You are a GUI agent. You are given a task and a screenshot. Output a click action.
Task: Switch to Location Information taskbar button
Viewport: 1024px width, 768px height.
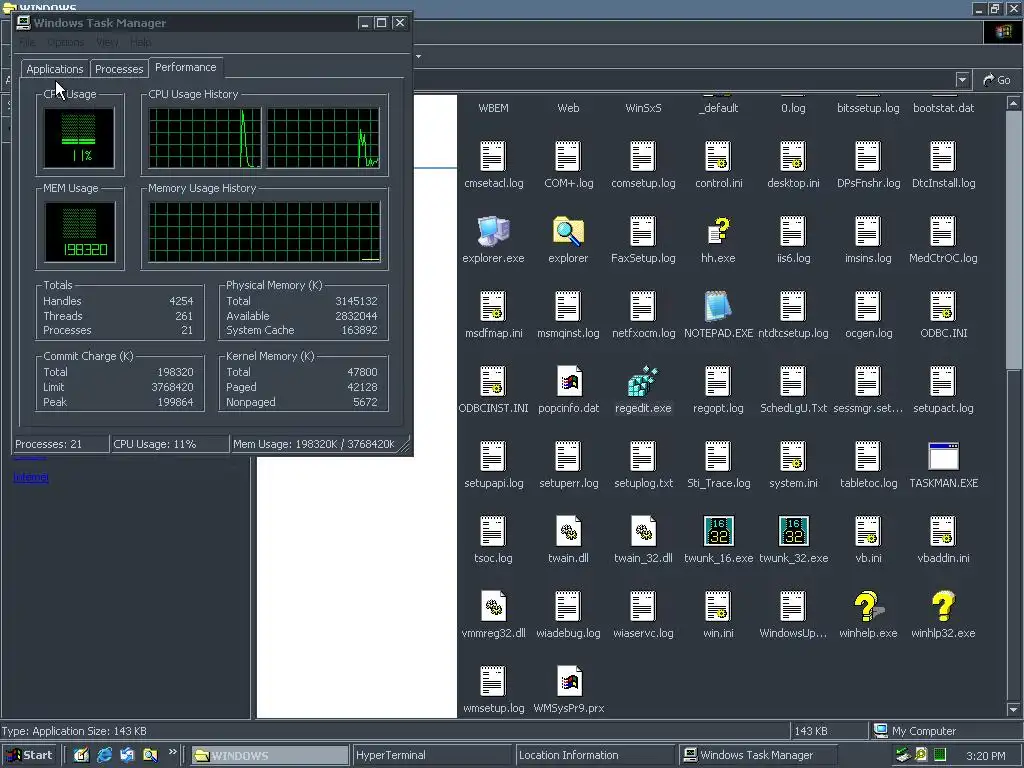click(594, 755)
